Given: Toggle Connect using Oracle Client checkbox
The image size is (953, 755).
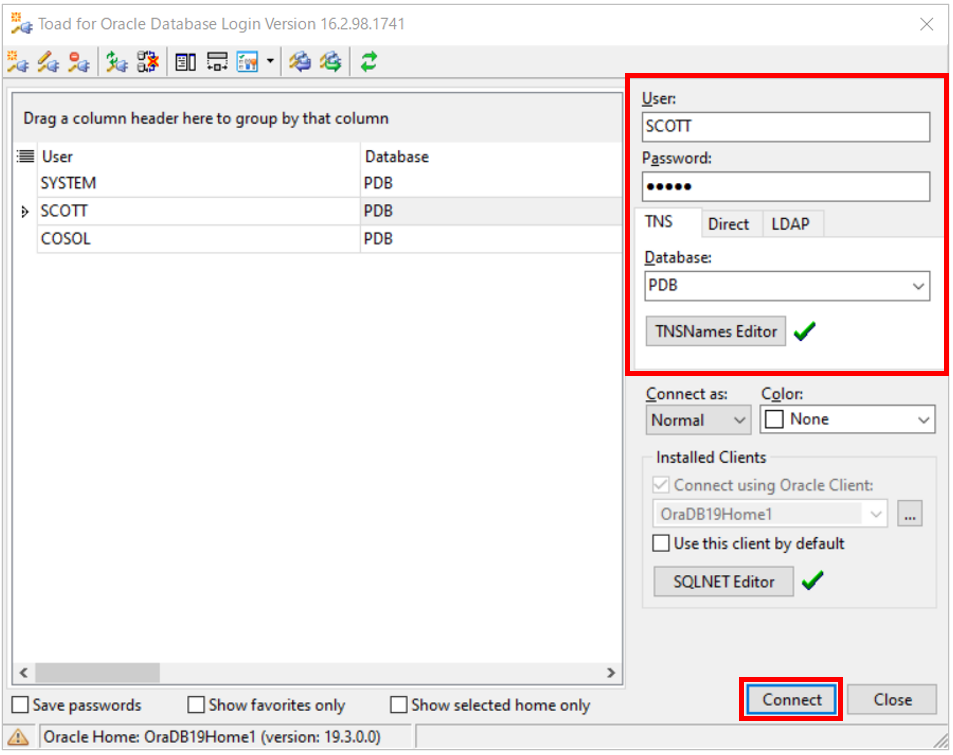Looking at the screenshot, I should pos(661,484).
